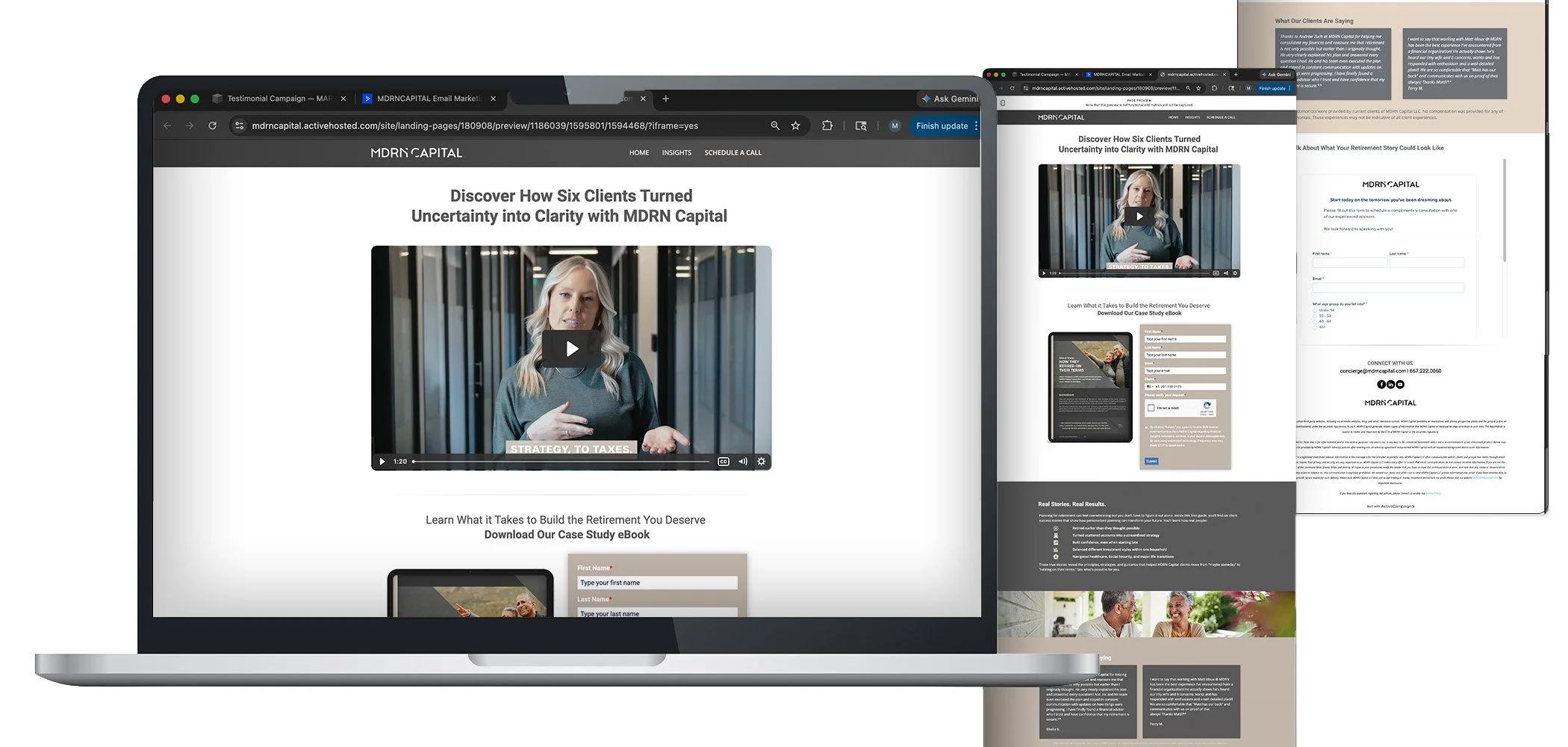Screen dimensions: 1568x747
Task: Open Extensions puzzle icon in laptop browser
Action: [827, 125]
